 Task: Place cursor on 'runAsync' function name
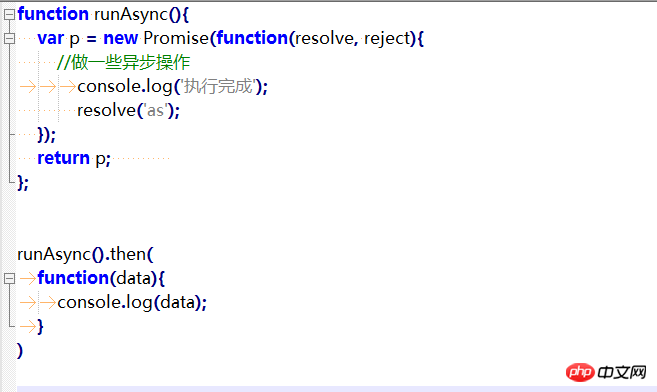[131, 15]
